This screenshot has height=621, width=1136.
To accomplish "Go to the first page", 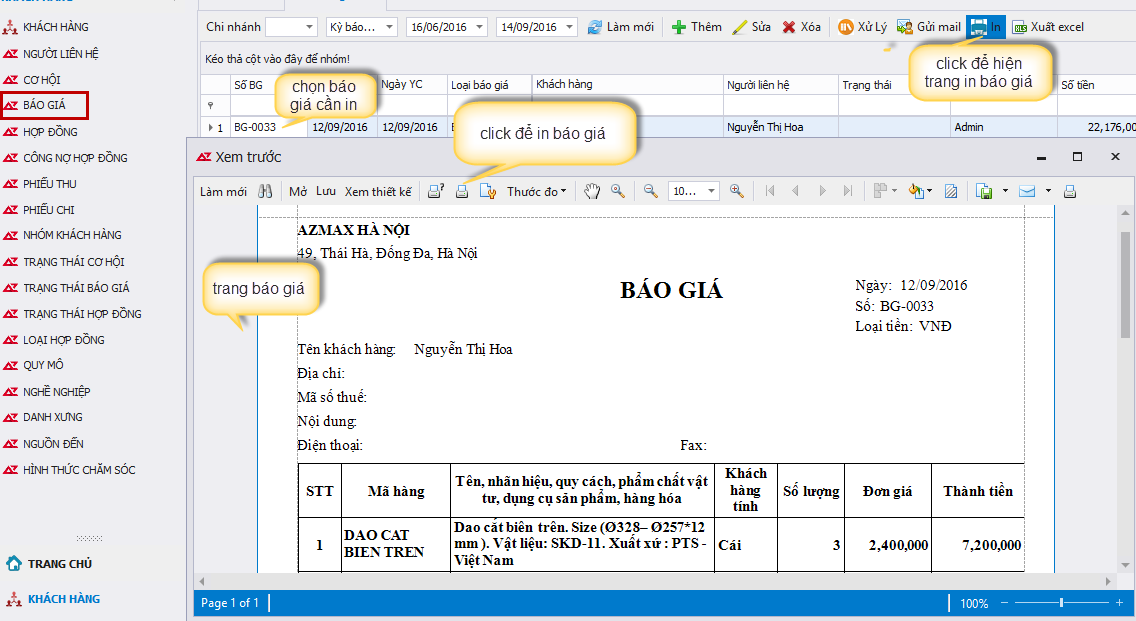I will click(770, 191).
